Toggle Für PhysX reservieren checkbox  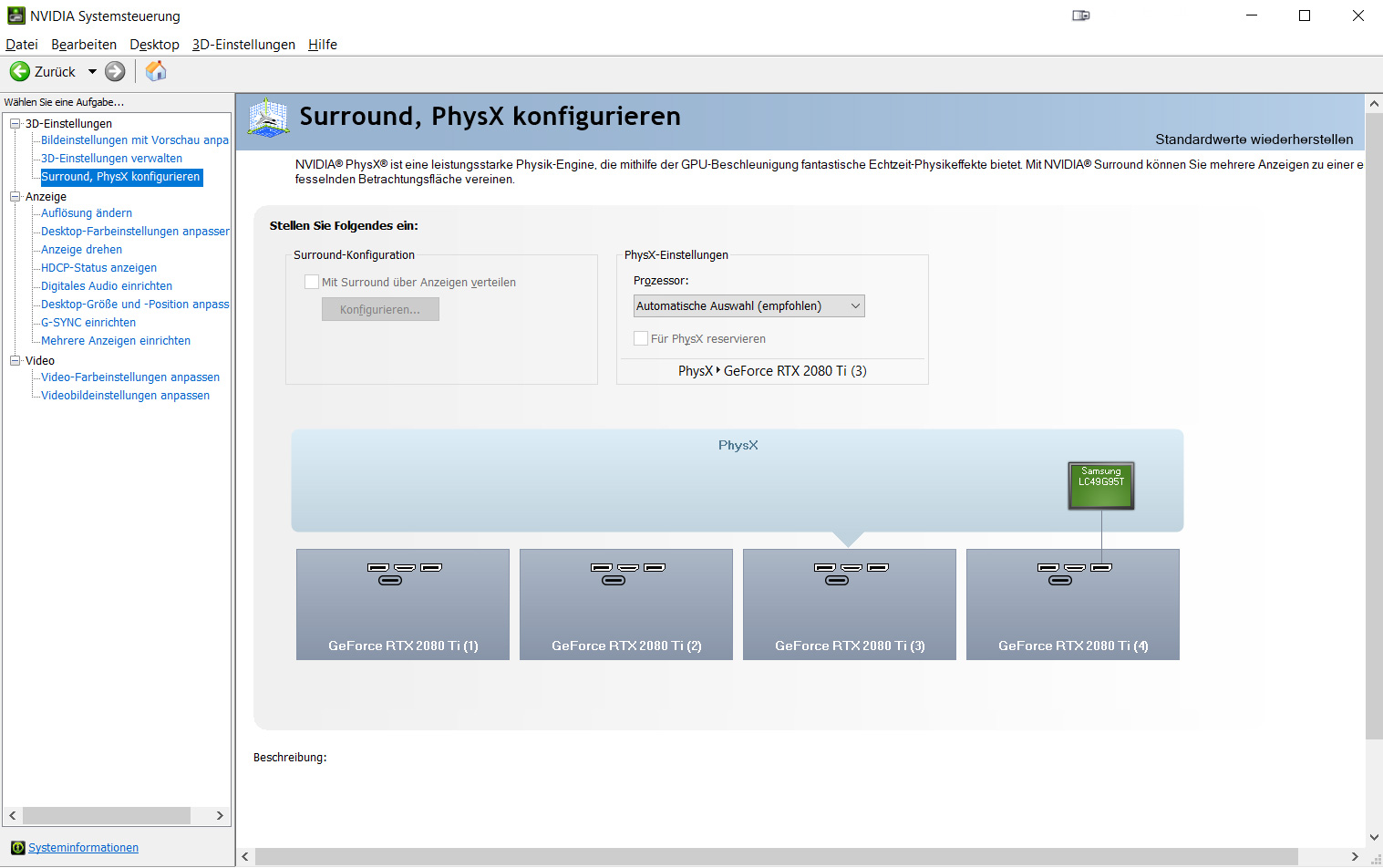pyautogui.click(x=641, y=338)
